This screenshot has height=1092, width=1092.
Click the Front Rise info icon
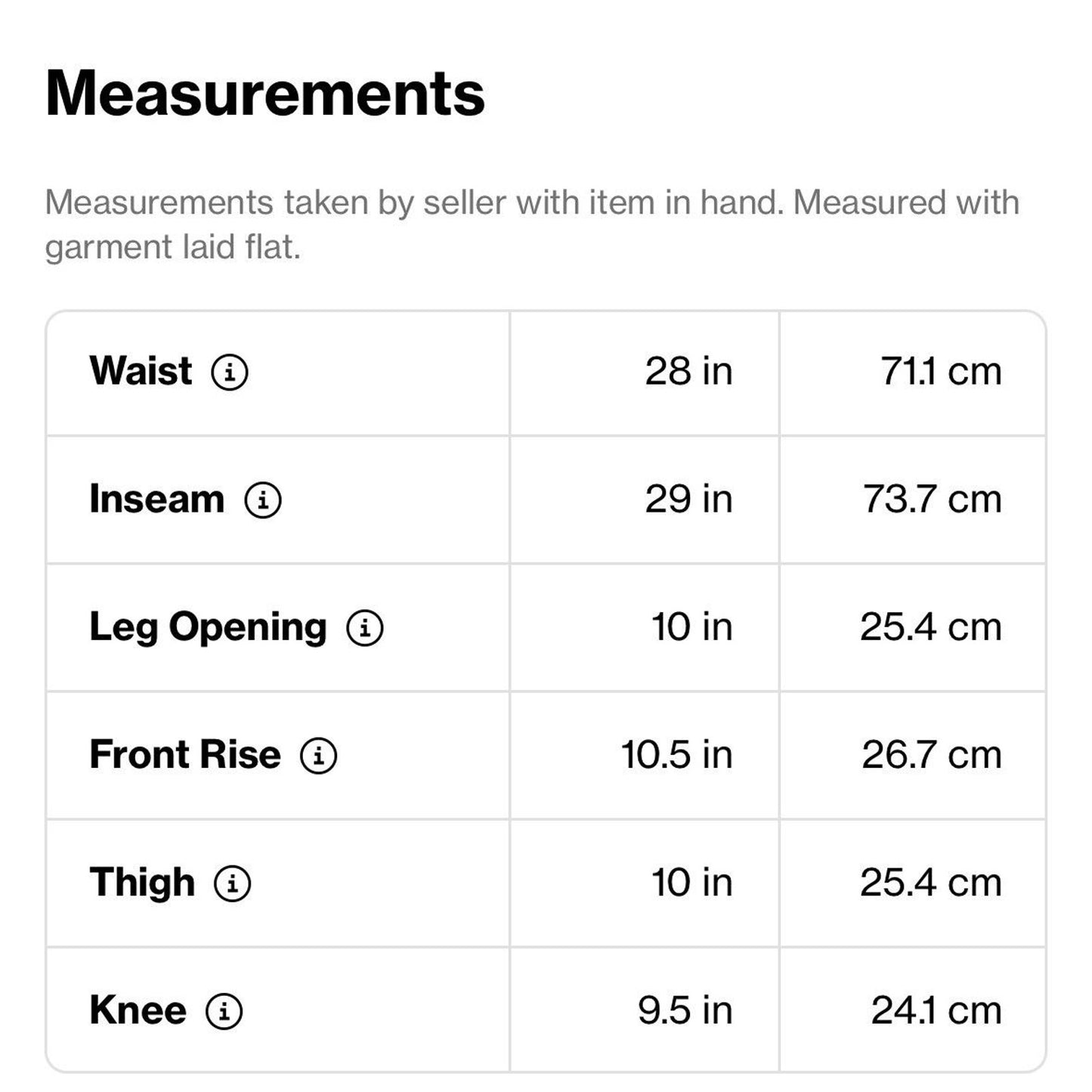[x=319, y=756]
